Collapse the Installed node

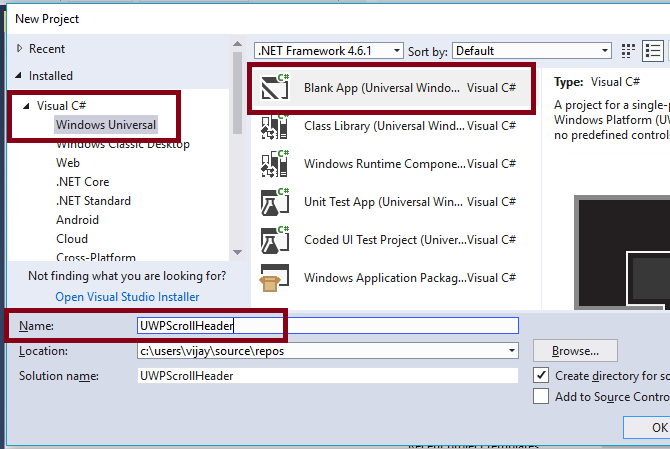tap(18, 76)
